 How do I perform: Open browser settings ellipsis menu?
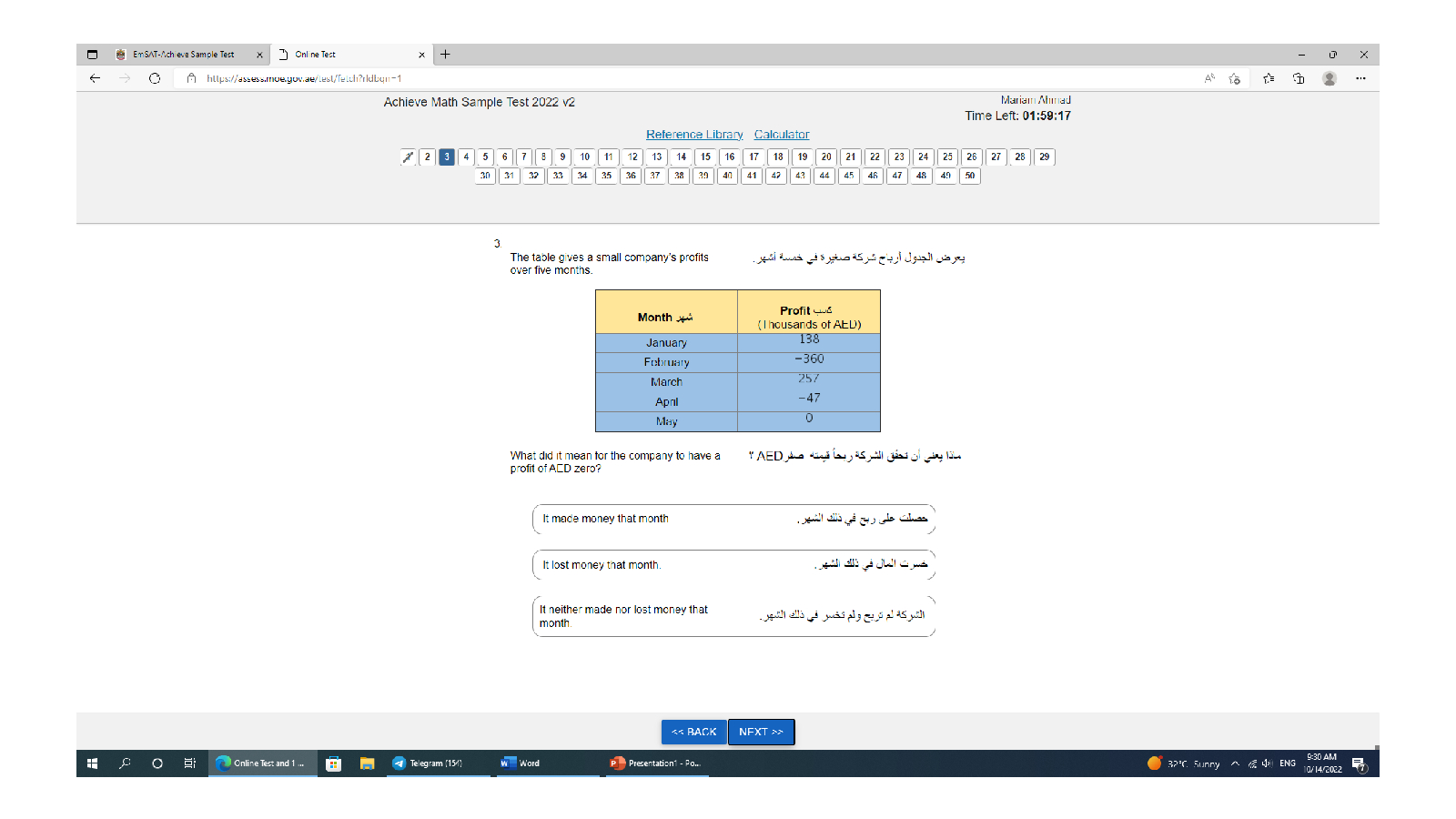(x=1360, y=78)
